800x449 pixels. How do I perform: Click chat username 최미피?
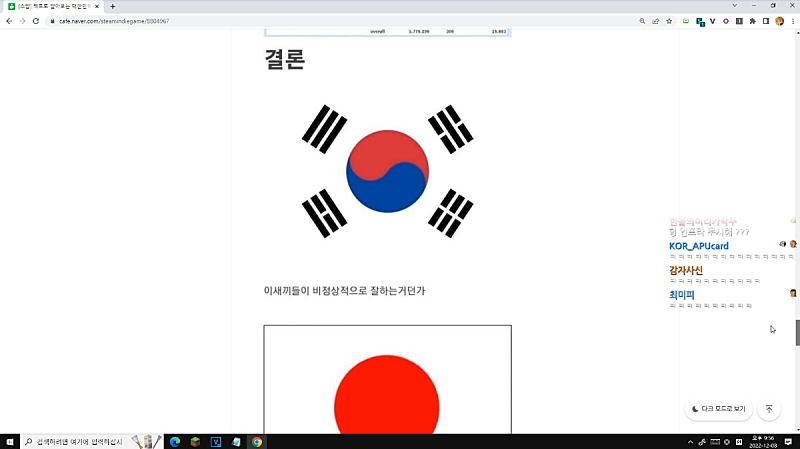pos(682,294)
